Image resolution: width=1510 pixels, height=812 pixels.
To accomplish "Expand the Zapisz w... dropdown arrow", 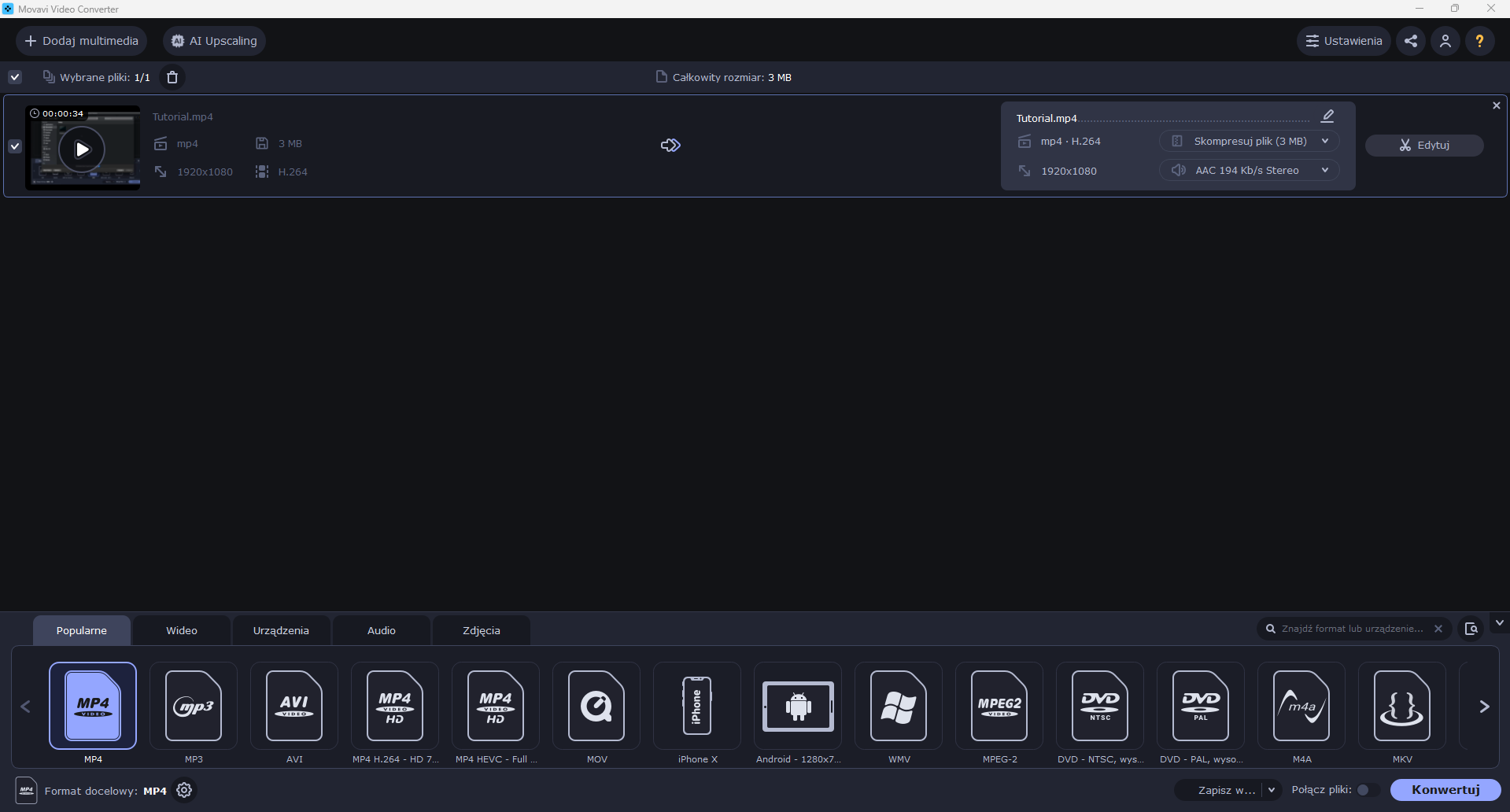I will (x=1272, y=790).
